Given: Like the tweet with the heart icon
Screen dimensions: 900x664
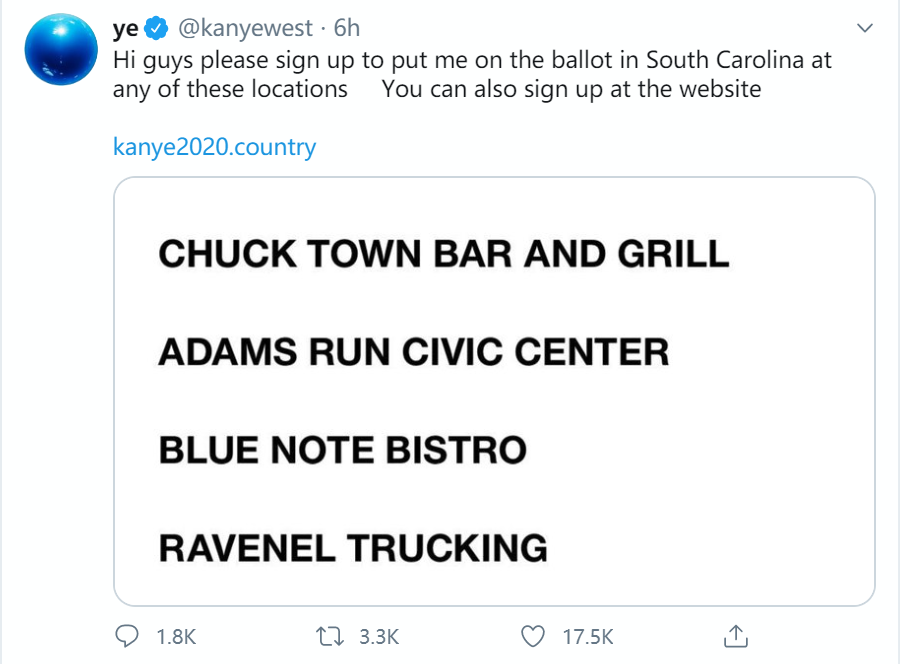Looking at the screenshot, I should (x=535, y=636).
